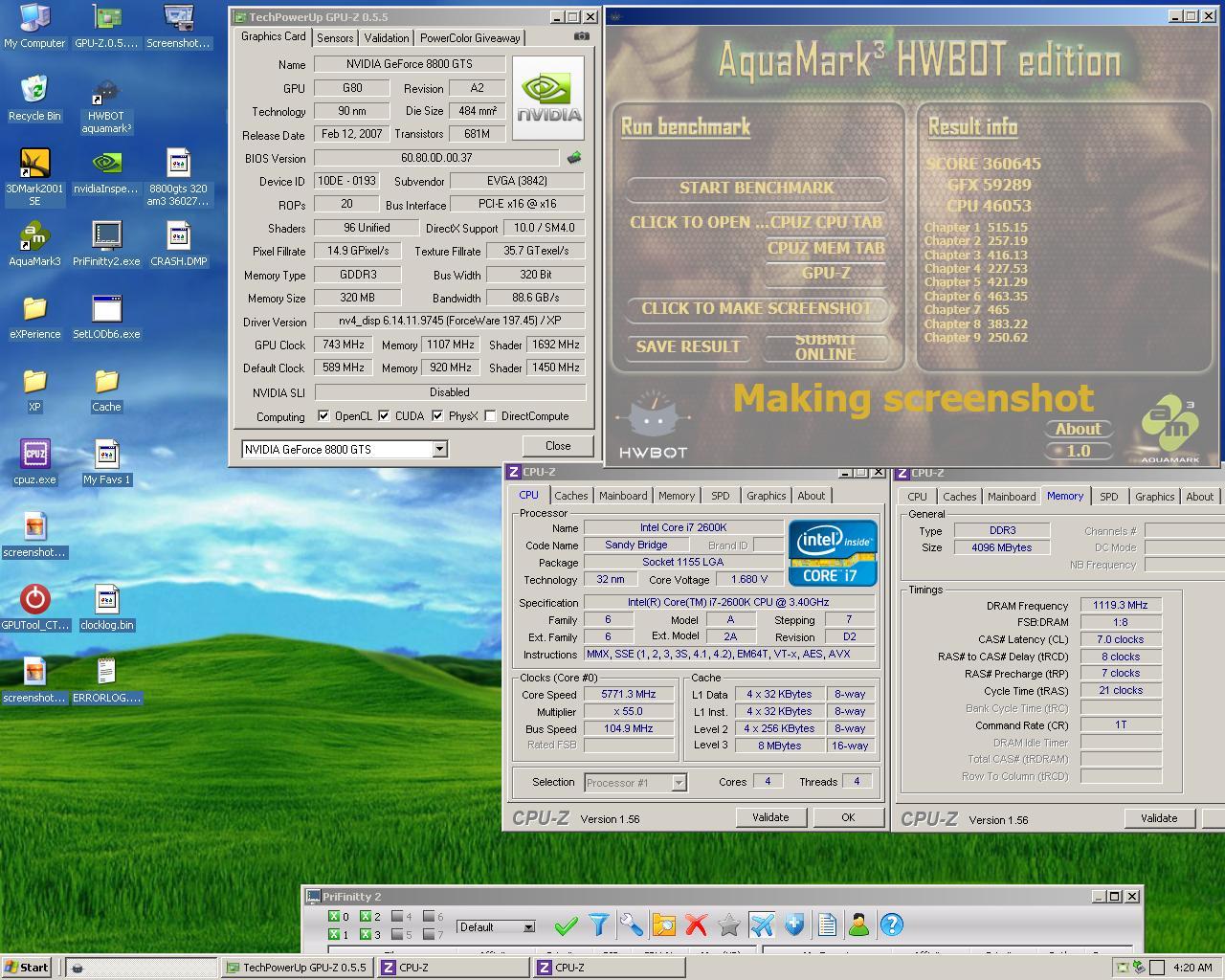Click About button in AquaMark
1225x980 pixels.
point(1078,429)
